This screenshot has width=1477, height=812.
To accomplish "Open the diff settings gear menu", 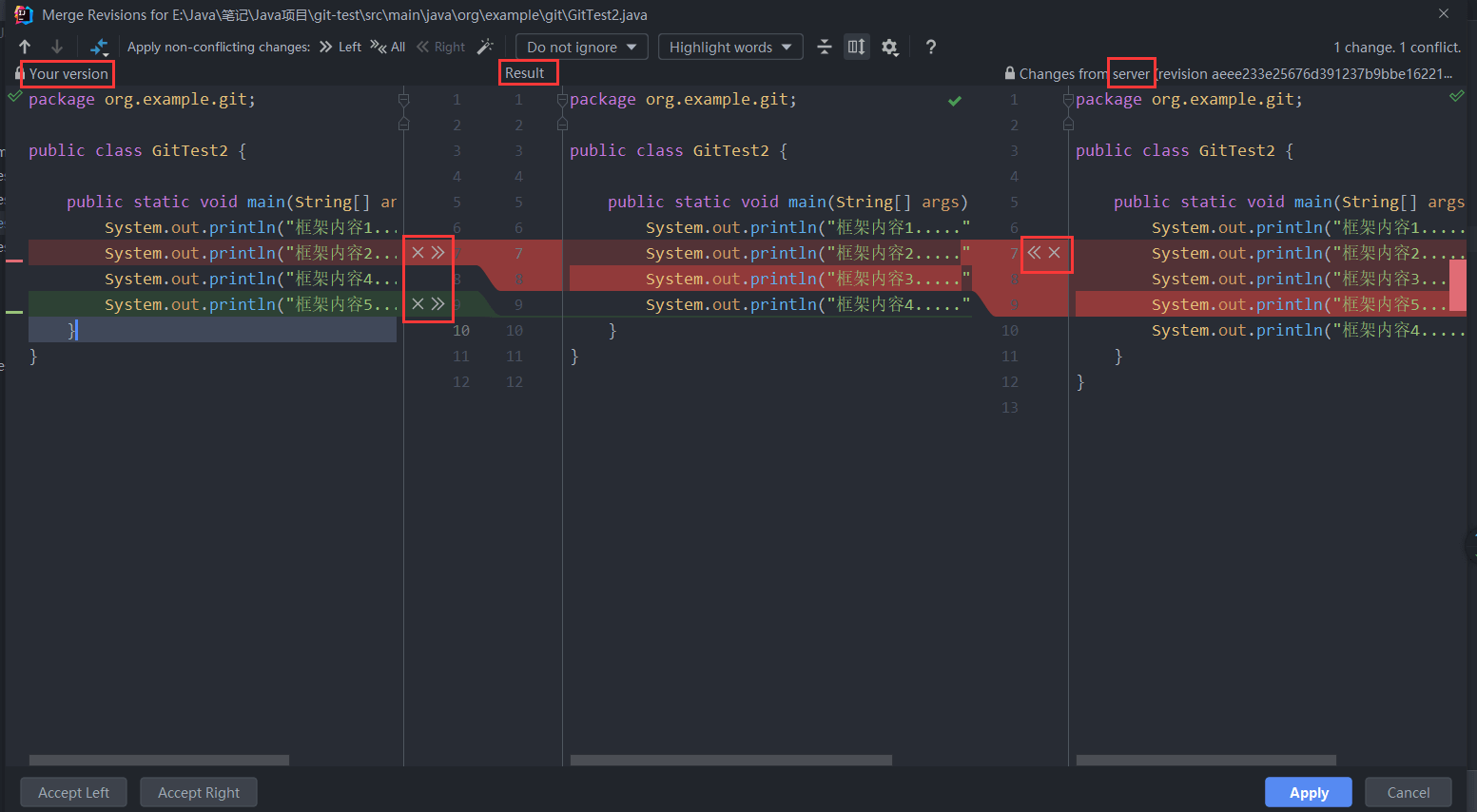I will pos(890,47).
